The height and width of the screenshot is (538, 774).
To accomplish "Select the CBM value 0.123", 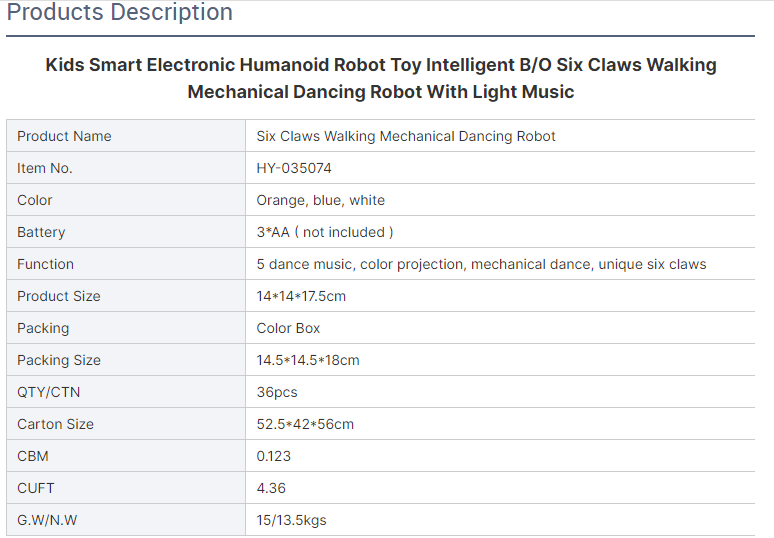I will (x=273, y=456).
